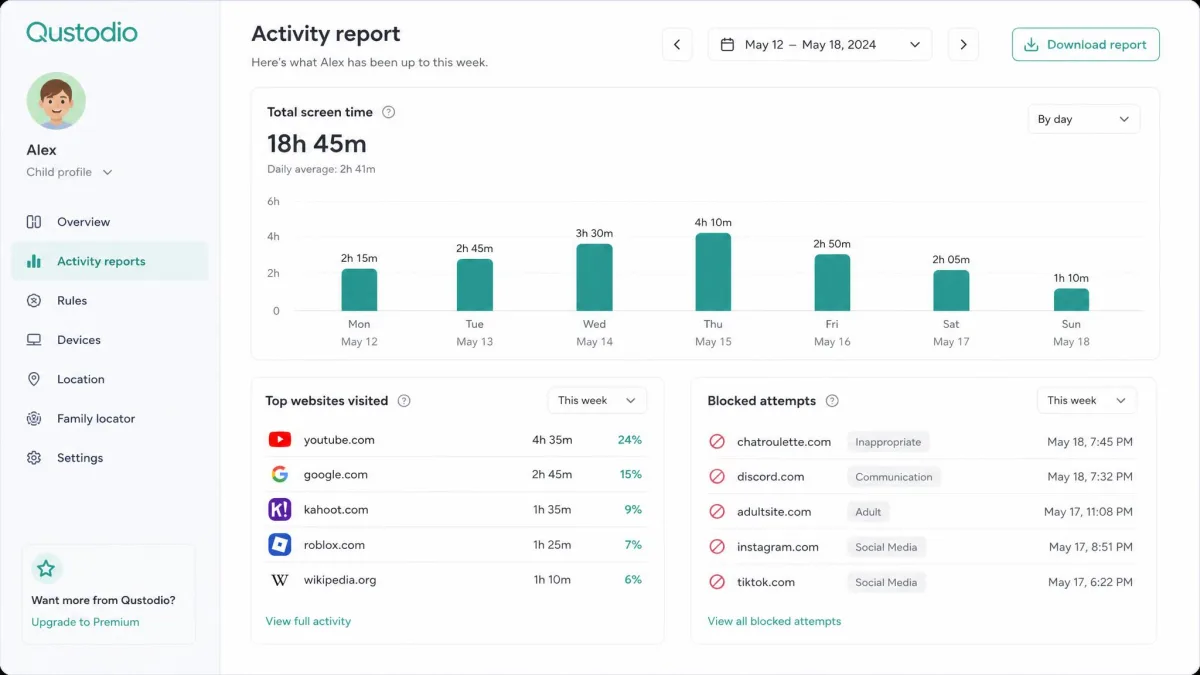The width and height of the screenshot is (1200, 675).
Task: Click the Rules sidebar icon
Action: tap(34, 300)
